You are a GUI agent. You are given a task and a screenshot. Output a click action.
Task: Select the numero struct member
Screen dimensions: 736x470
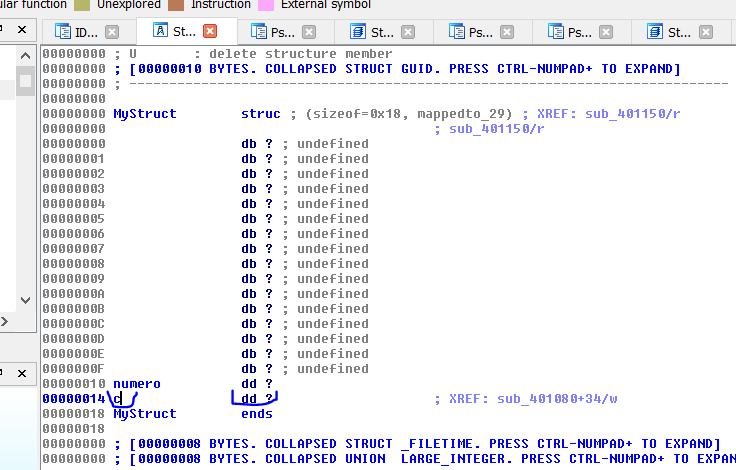pyautogui.click(x=137, y=383)
